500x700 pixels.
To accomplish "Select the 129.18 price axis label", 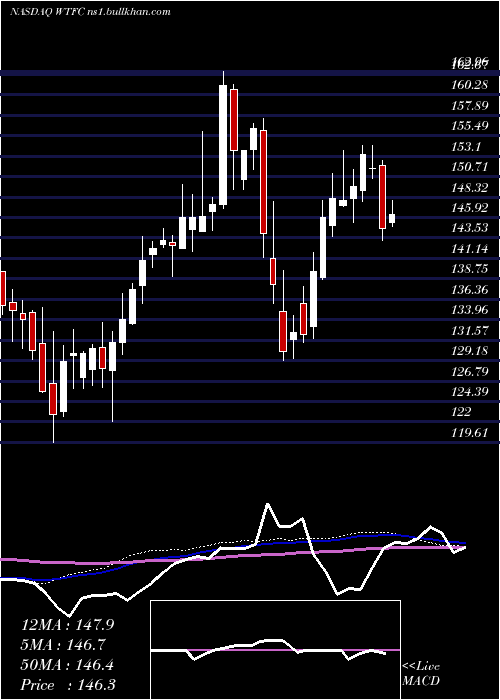I will click(470, 350).
